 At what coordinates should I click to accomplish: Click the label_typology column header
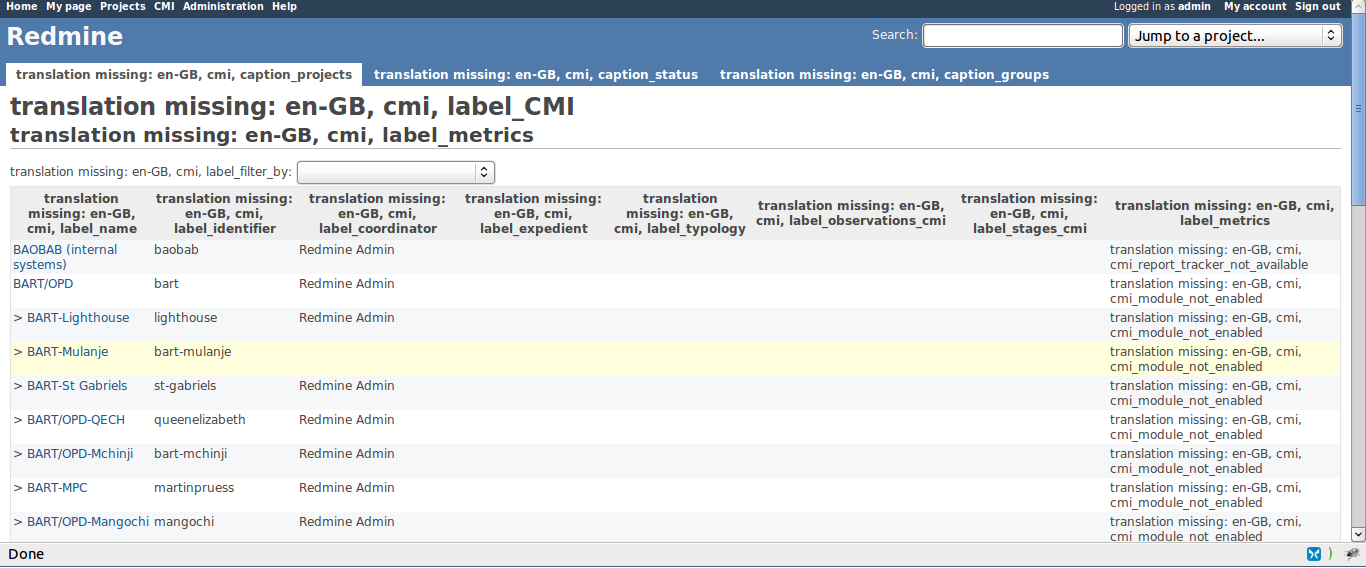(x=680, y=213)
